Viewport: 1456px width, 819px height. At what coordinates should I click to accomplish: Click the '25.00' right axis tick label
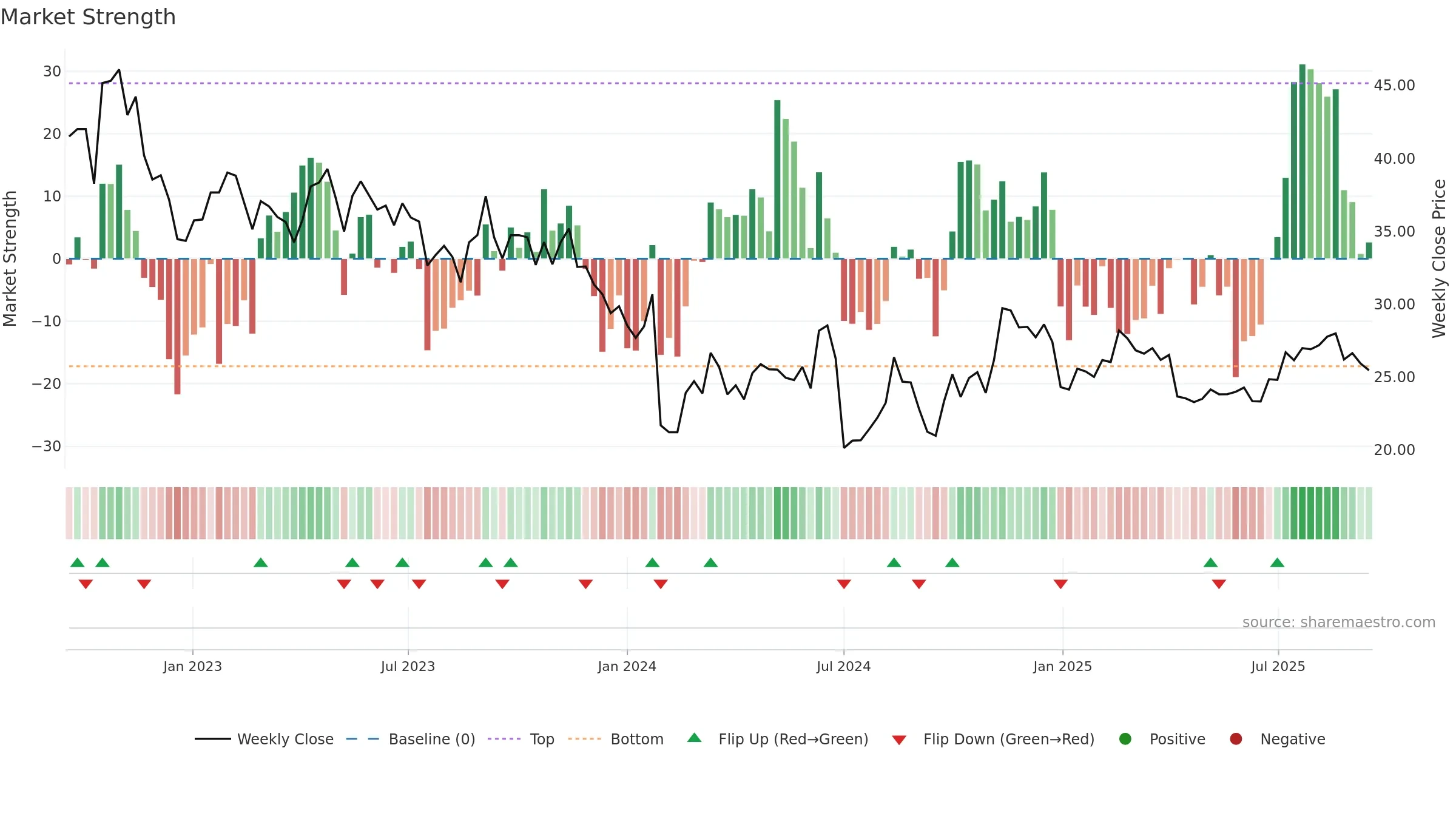(1394, 377)
